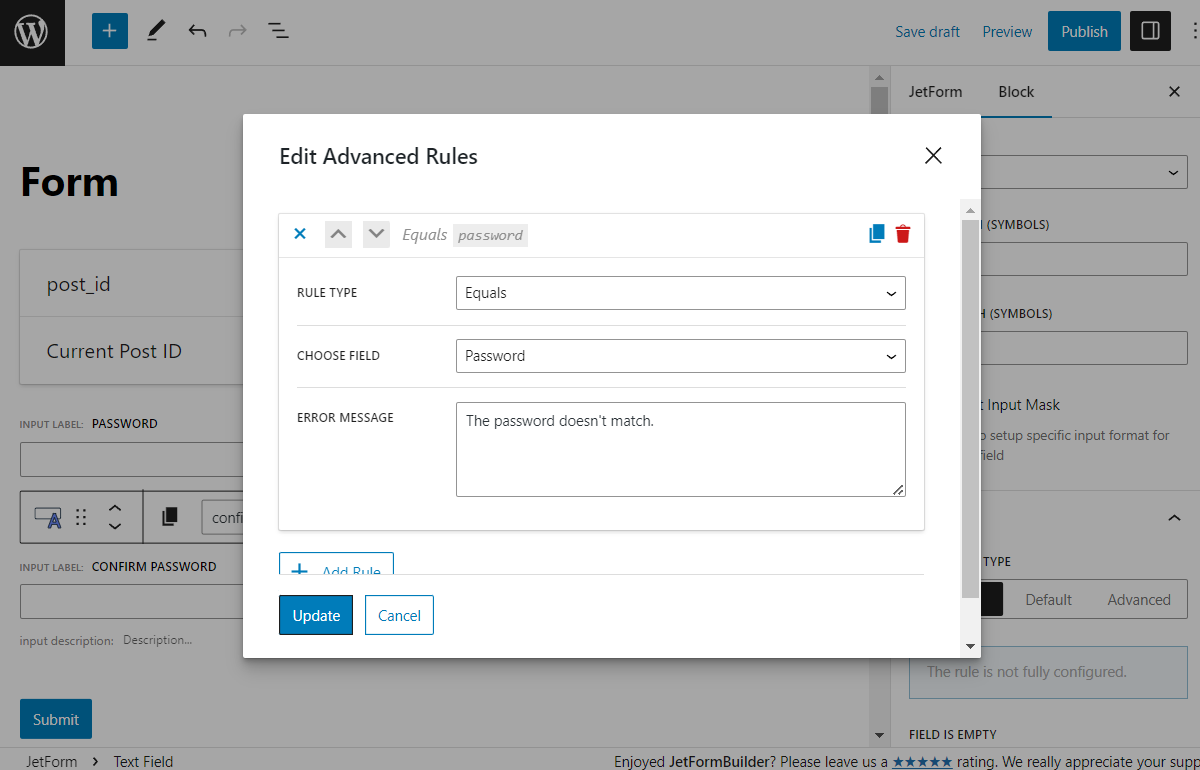Click the Update button
The height and width of the screenshot is (770, 1200).
click(x=315, y=615)
